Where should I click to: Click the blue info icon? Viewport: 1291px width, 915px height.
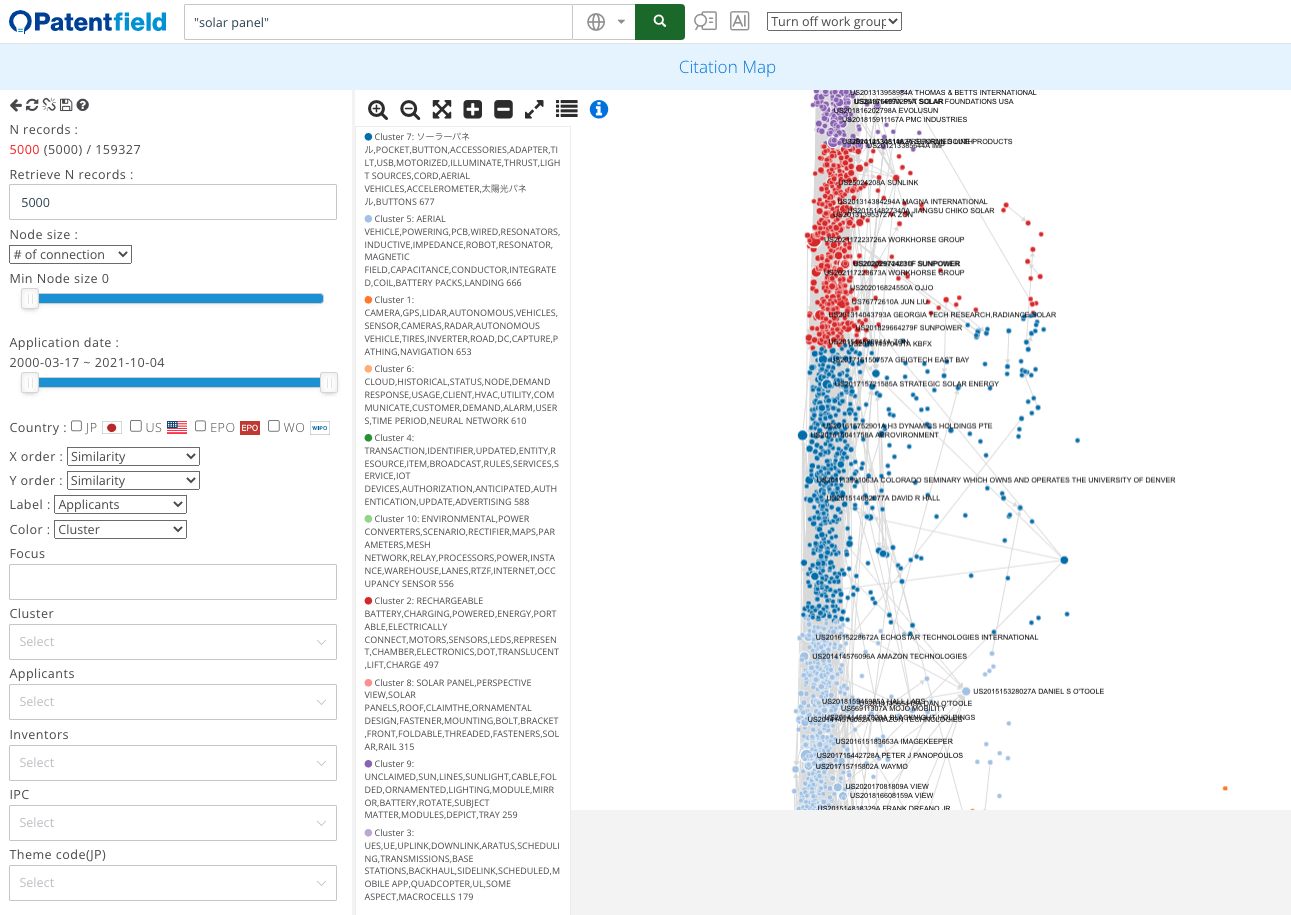click(x=598, y=110)
